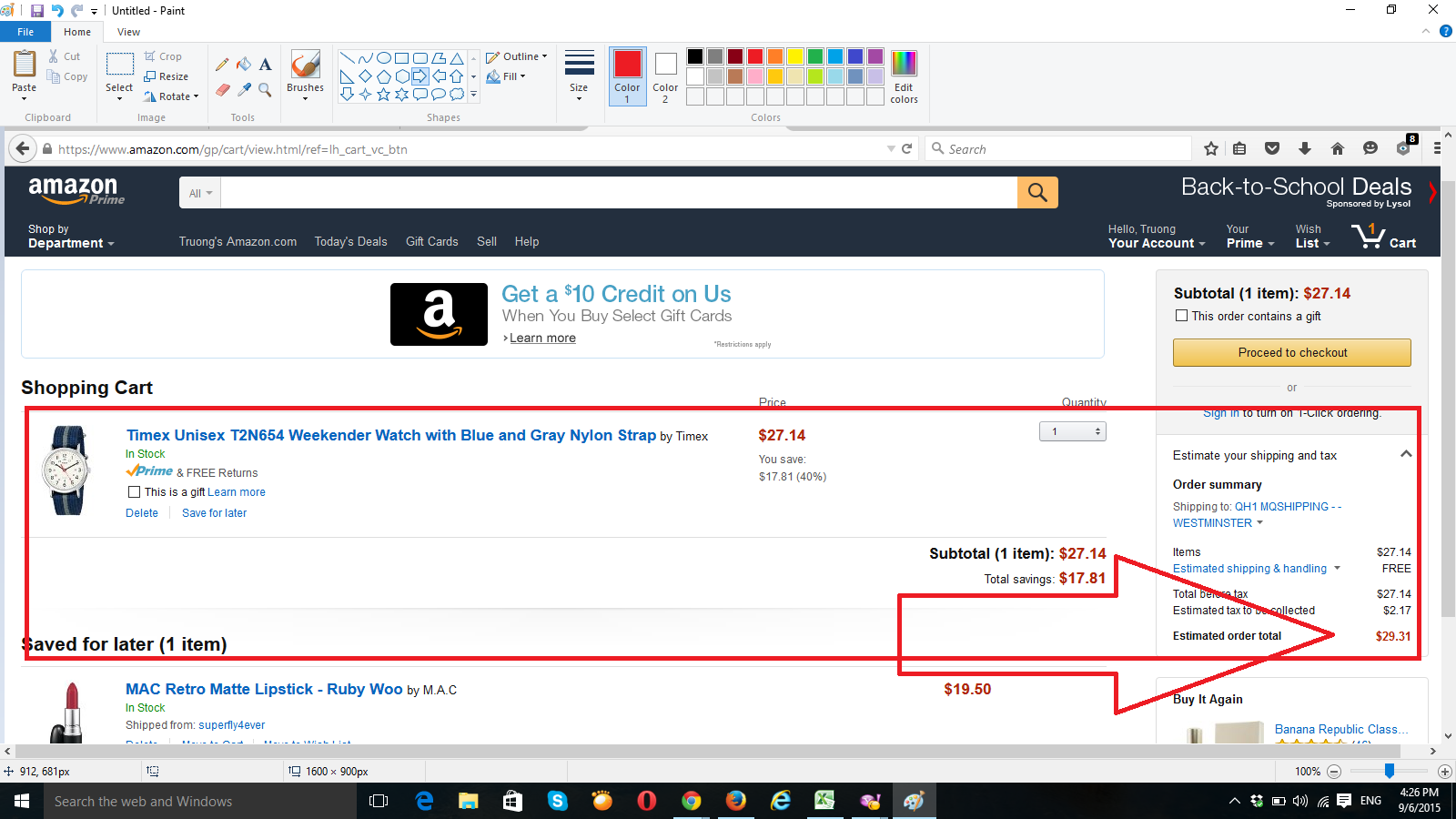The width and height of the screenshot is (1456, 819).
Task: Click the browser home icon
Action: (x=1337, y=148)
